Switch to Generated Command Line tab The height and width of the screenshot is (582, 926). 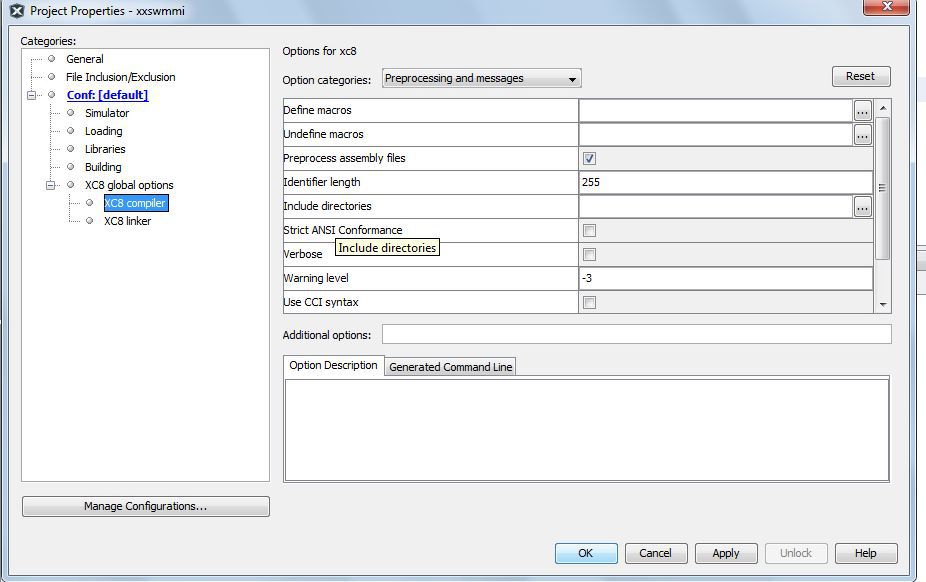451,367
